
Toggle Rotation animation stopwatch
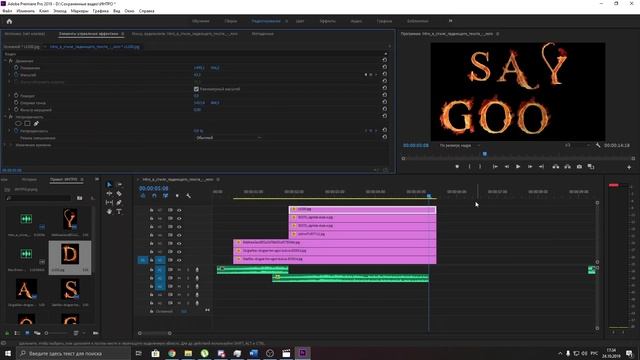16,96
